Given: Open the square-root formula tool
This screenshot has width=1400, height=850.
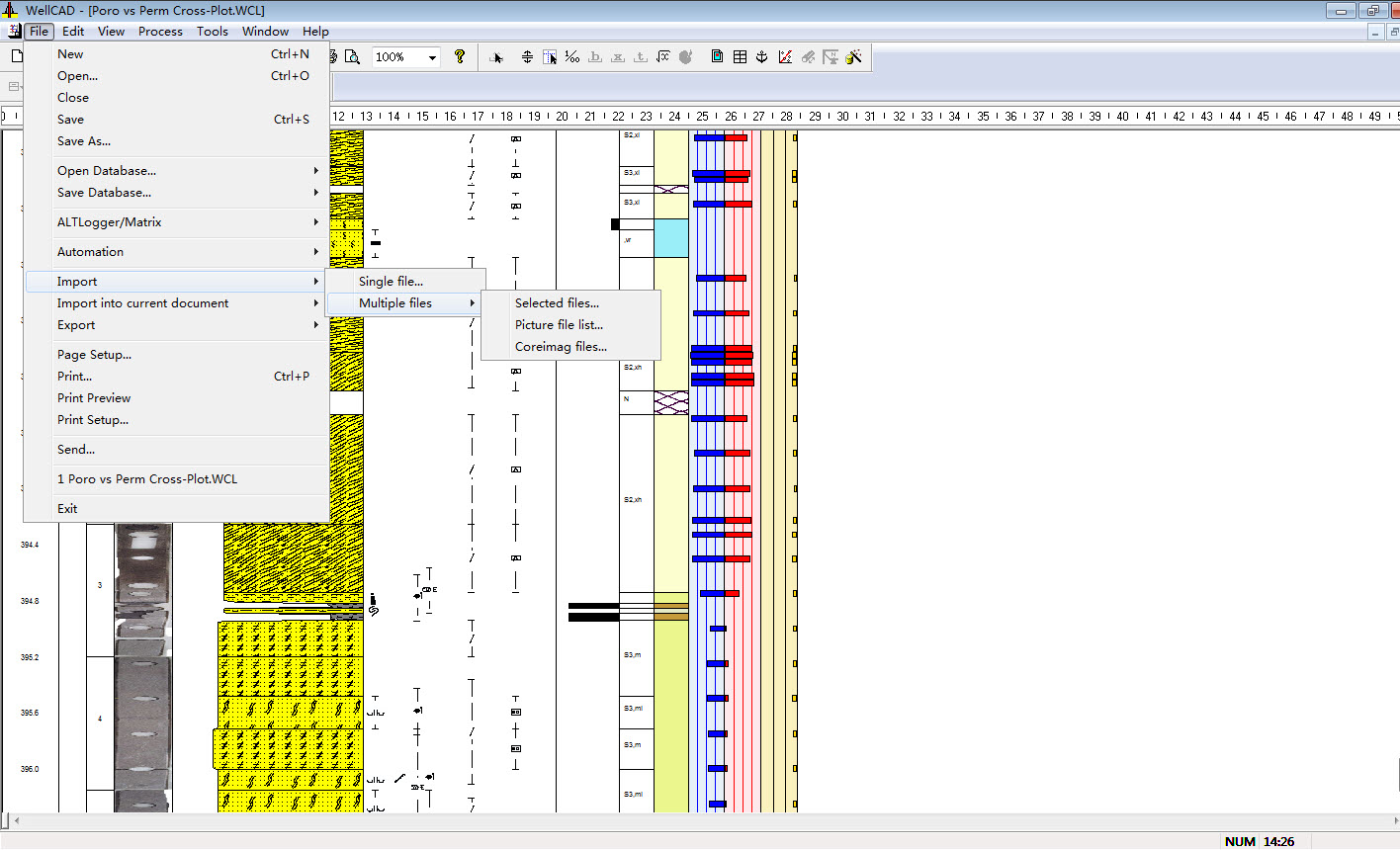Looking at the screenshot, I should (663, 57).
